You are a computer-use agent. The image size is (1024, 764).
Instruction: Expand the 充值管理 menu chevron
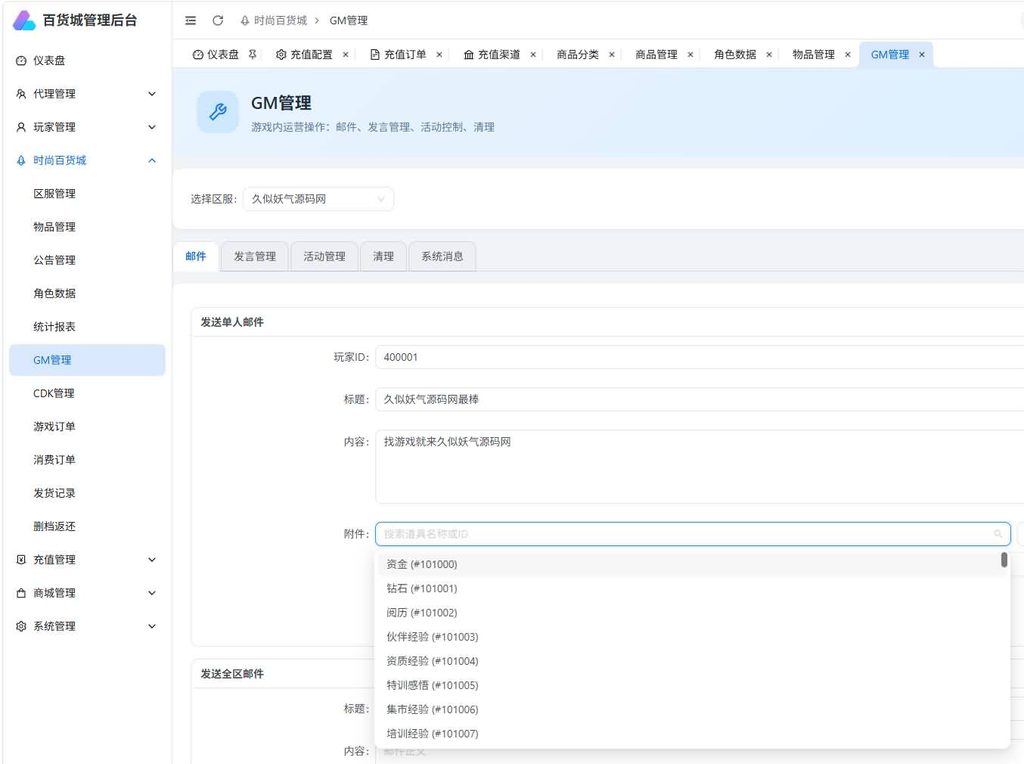[x=152, y=560]
